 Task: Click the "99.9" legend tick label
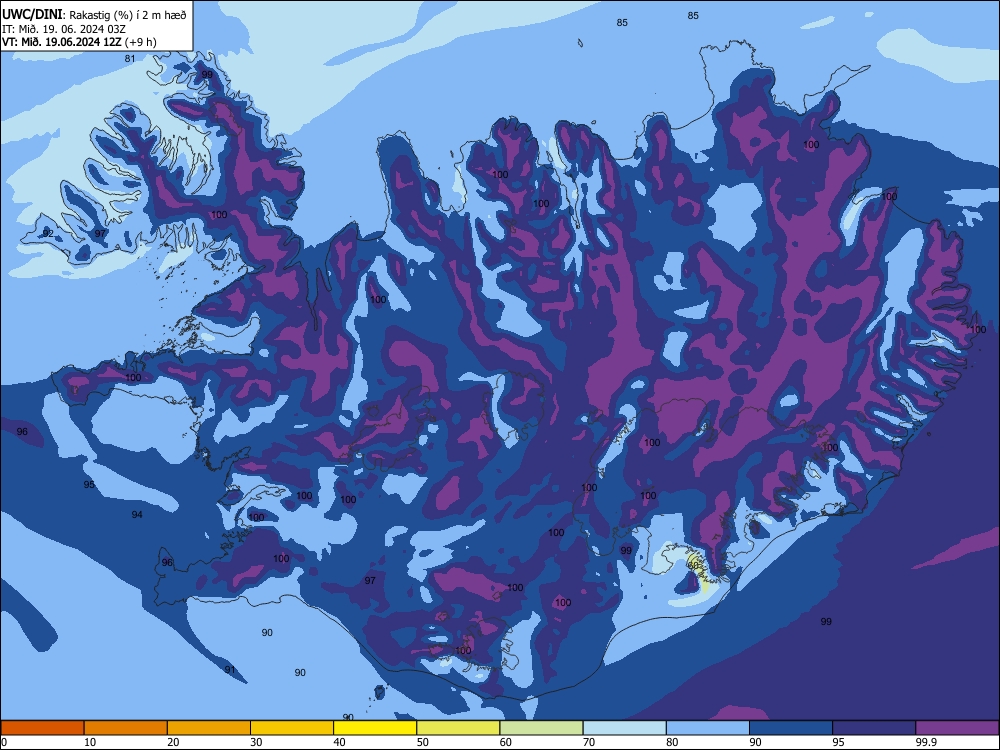pyautogui.click(x=926, y=742)
